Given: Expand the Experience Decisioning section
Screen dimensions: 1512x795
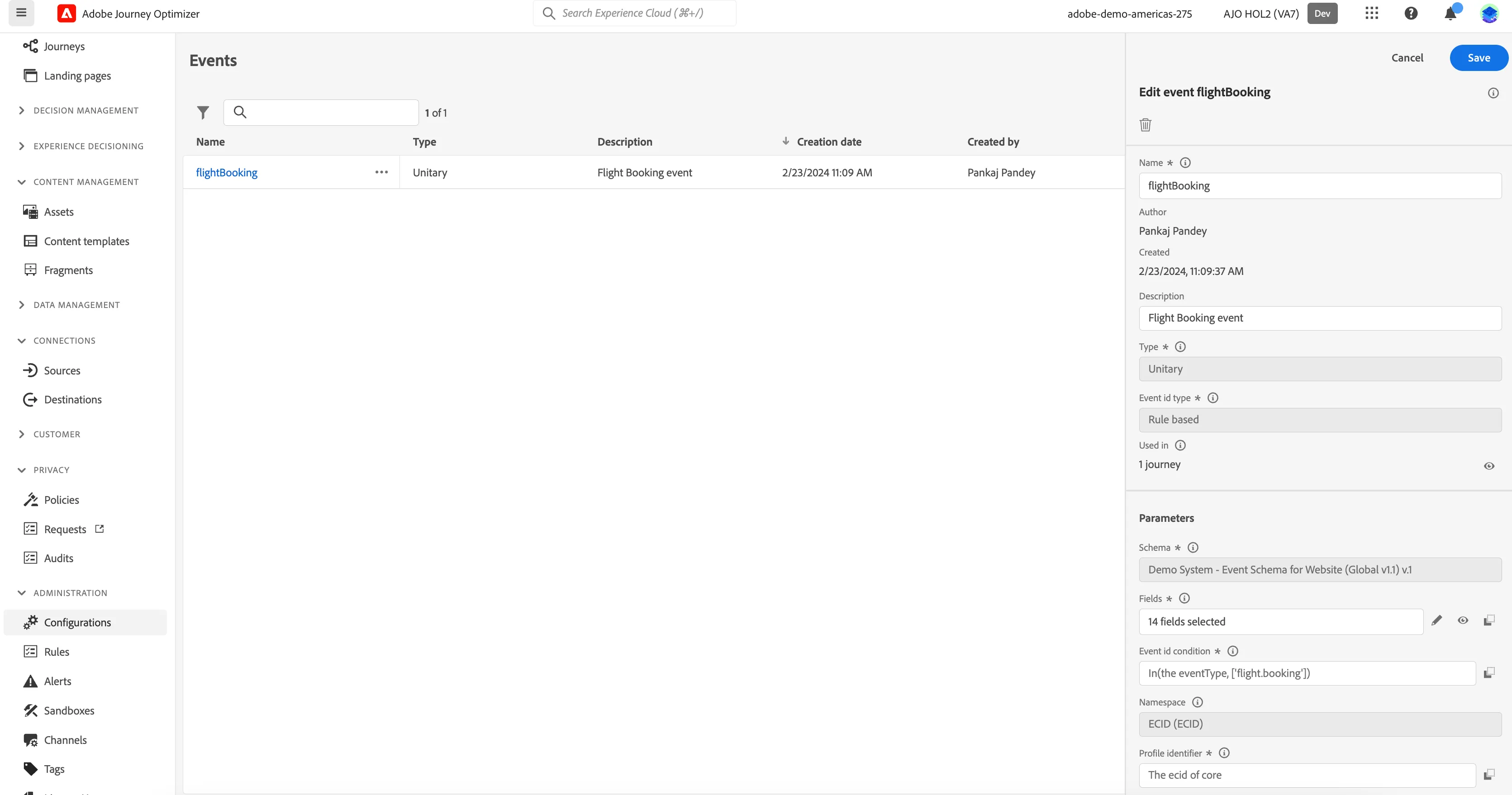Looking at the screenshot, I should (88, 146).
